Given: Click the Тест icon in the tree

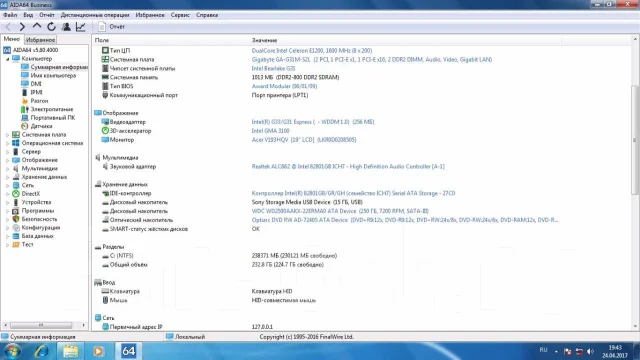Looking at the screenshot, I should coord(16,244).
